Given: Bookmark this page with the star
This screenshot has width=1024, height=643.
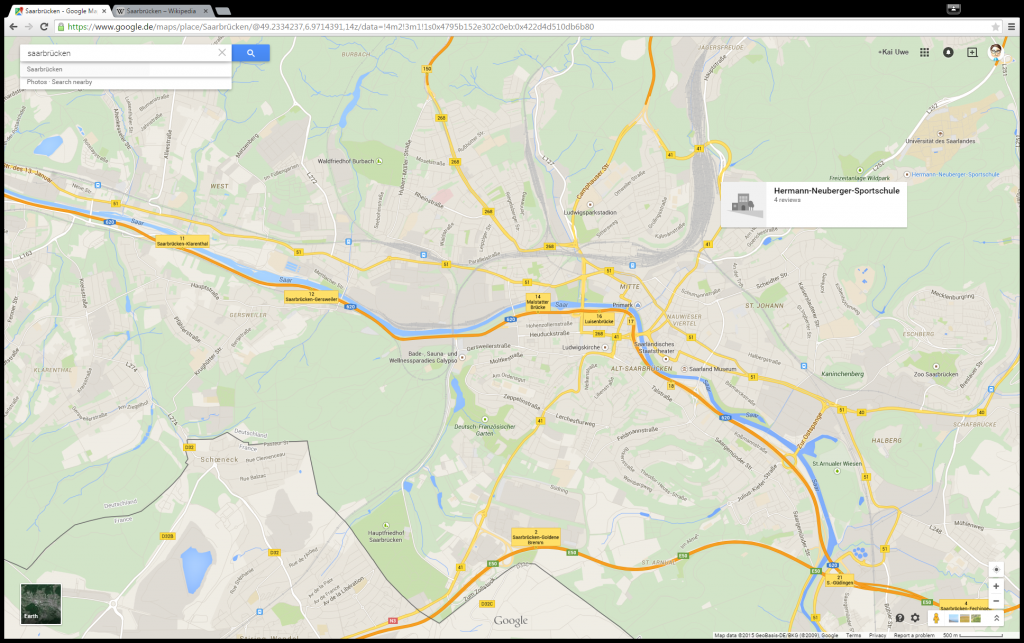Looking at the screenshot, I should coord(995,26).
